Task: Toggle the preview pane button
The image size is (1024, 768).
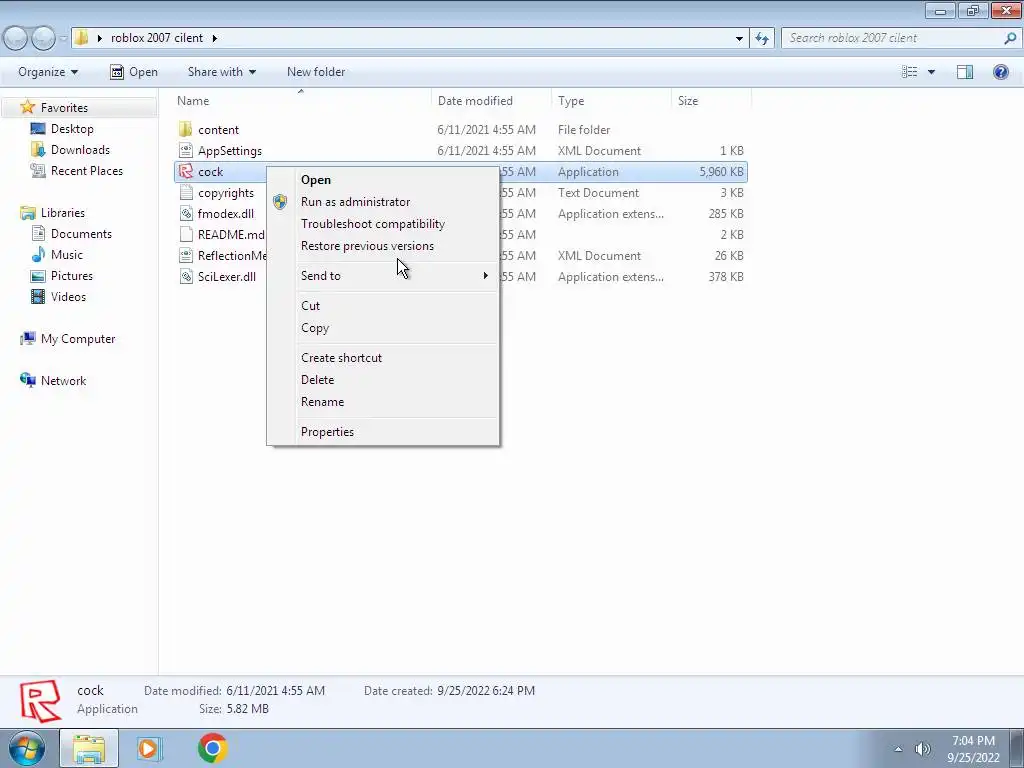Action: tap(965, 72)
